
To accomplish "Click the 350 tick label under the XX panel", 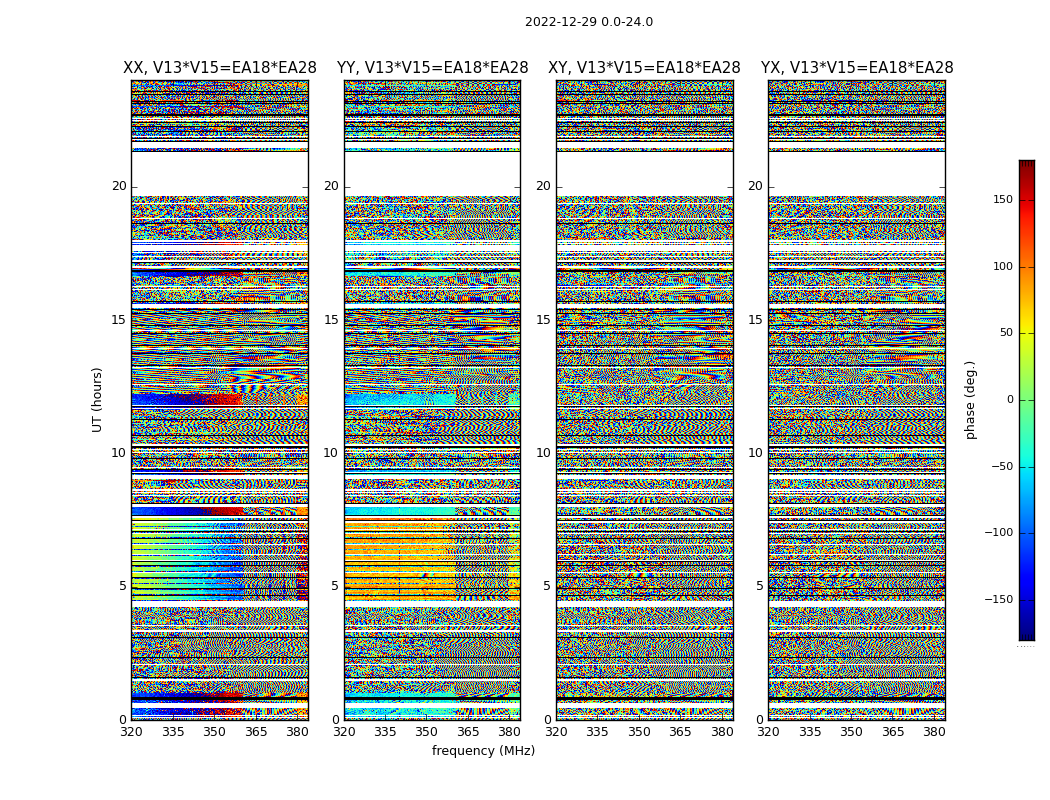I will tap(214, 732).
